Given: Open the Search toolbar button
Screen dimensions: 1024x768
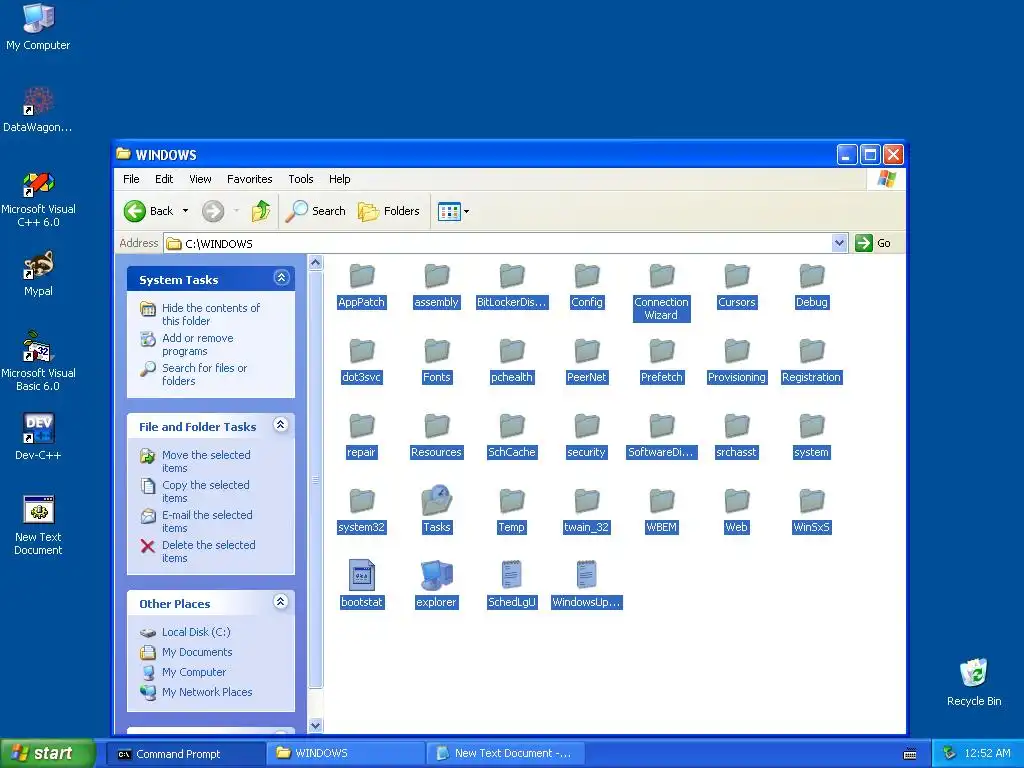Looking at the screenshot, I should click(x=315, y=211).
